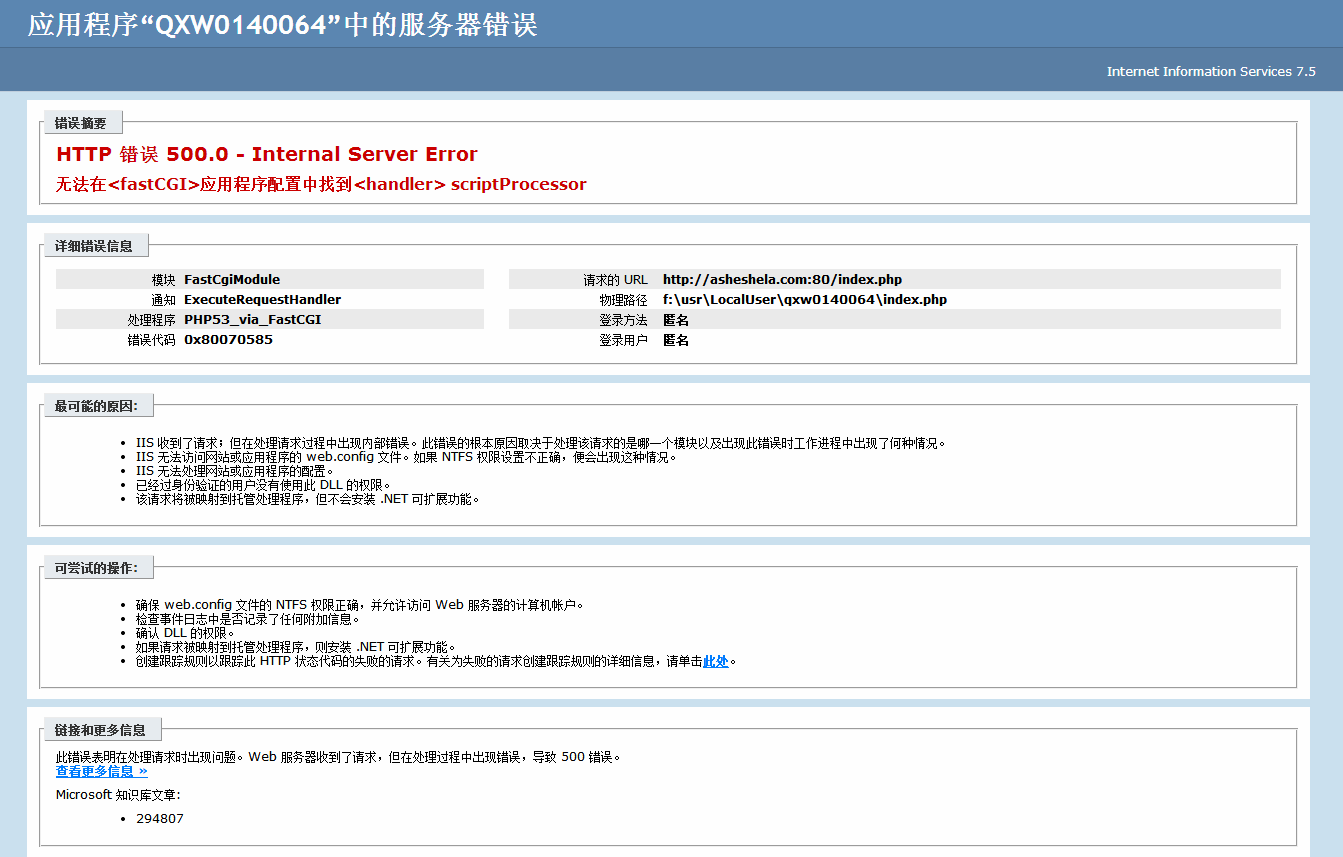Click the PHP53_via_FastCGI handler value
Viewport: 1343px width, 857px height.
point(252,320)
